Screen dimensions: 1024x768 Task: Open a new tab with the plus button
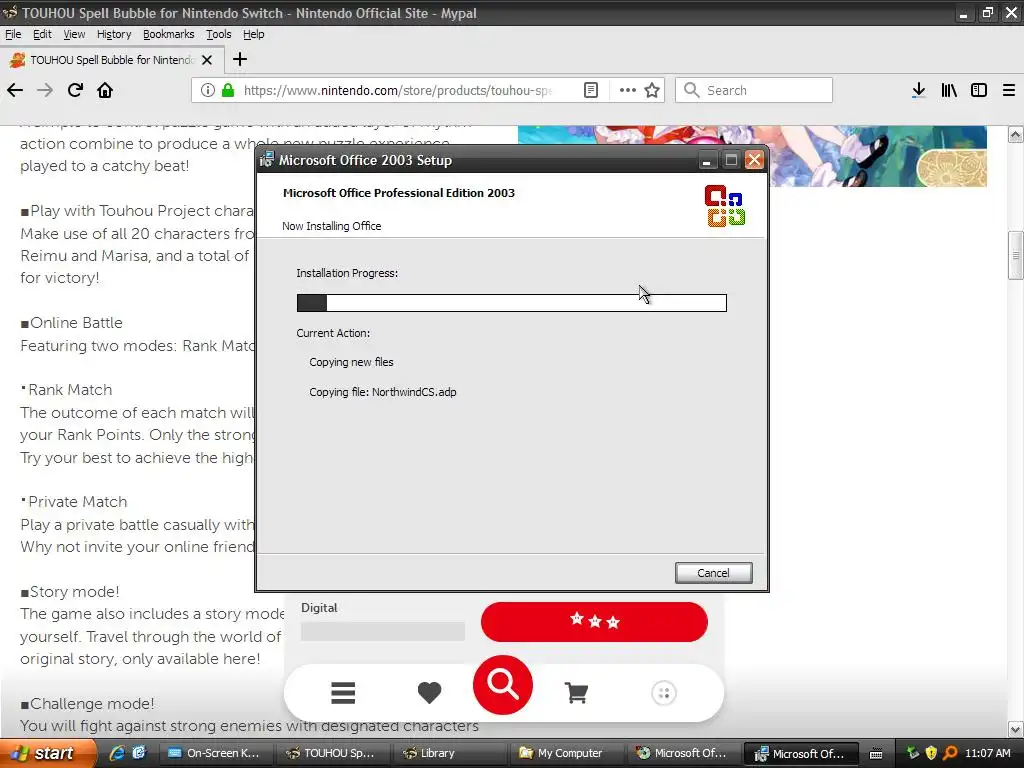[240, 59]
